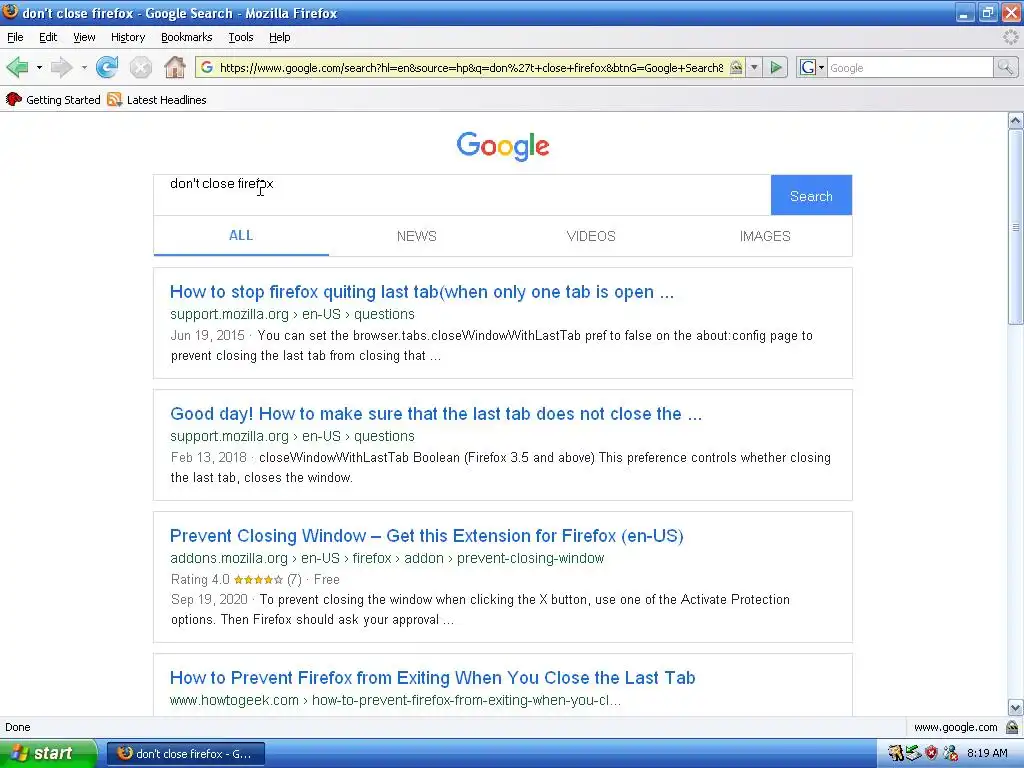
Task: Click 'www.google.com' in the status bar
Action: click(x=955, y=727)
